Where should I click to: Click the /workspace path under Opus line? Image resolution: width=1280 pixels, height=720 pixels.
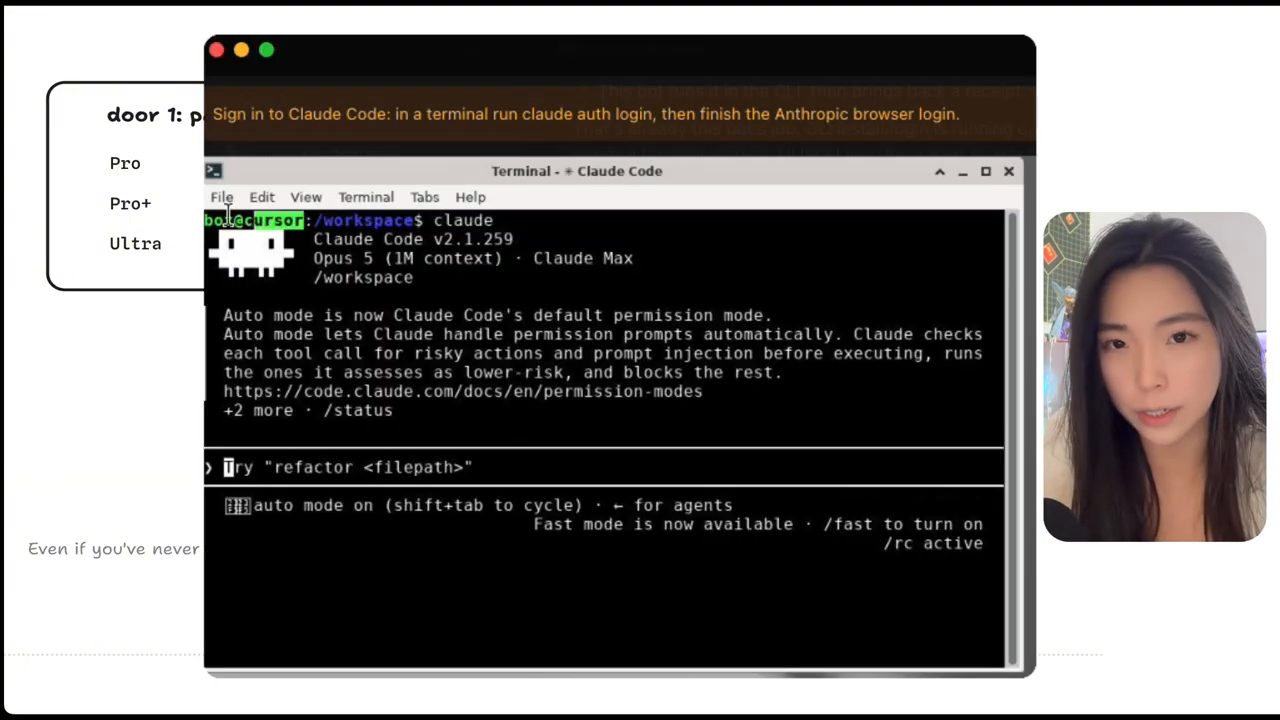[x=363, y=277]
